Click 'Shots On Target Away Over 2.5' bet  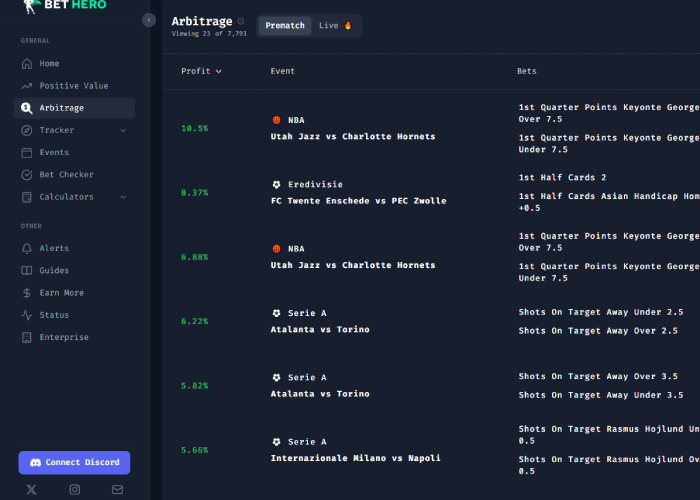tap(598, 331)
